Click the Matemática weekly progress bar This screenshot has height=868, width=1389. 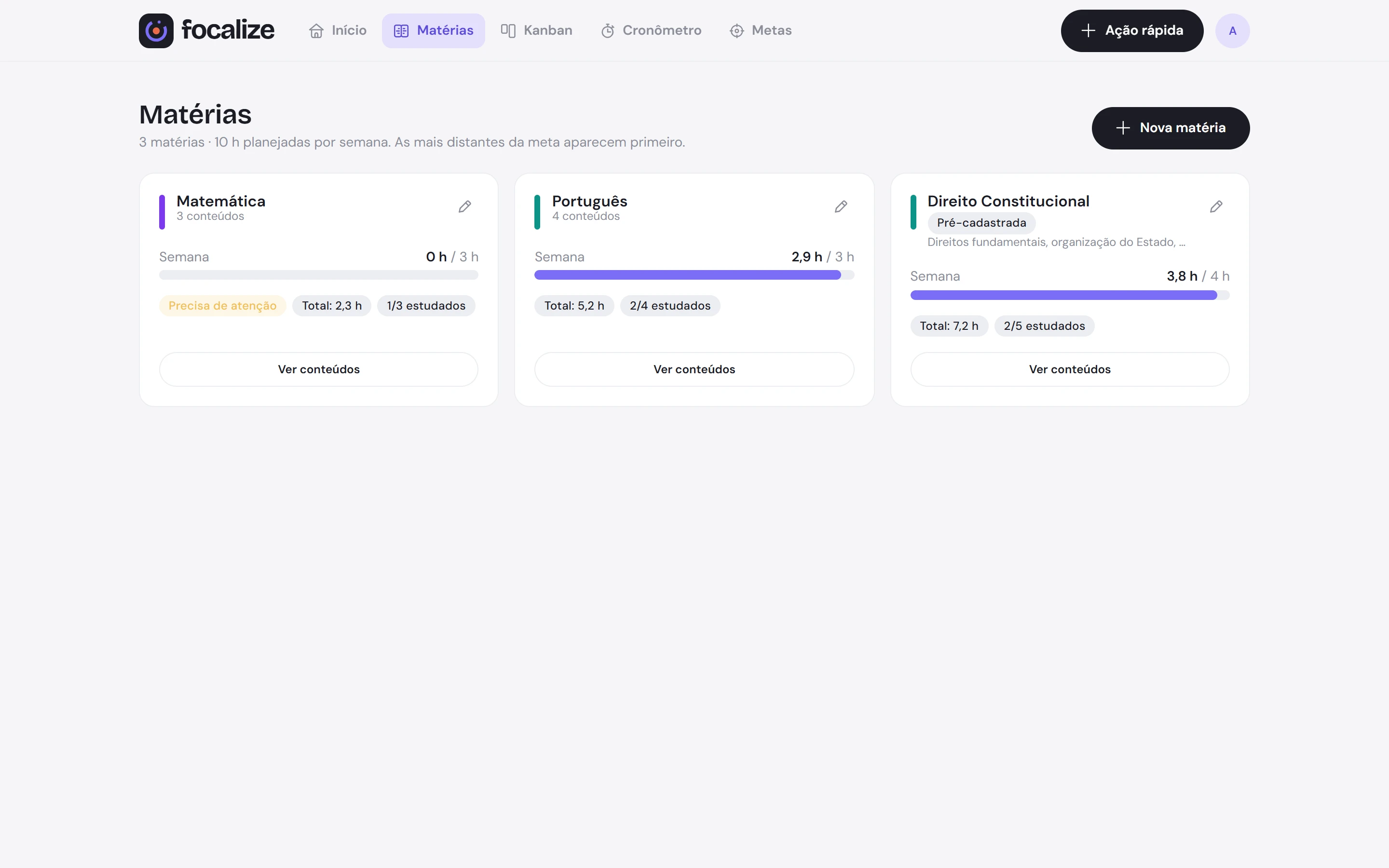click(318, 275)
